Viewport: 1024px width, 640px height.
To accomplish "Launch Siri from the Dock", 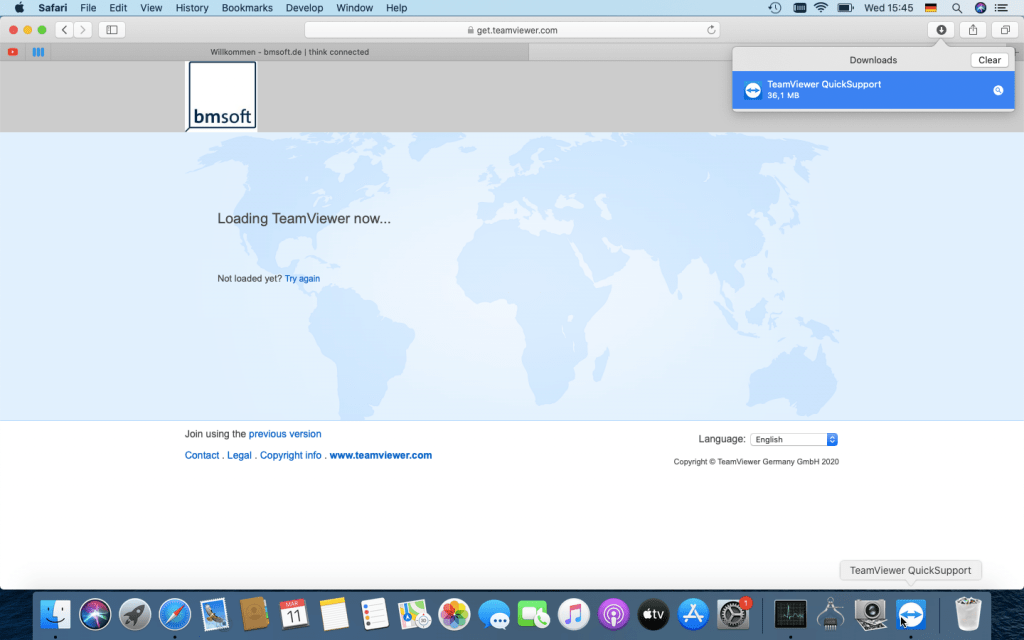I will click(95, 614).
